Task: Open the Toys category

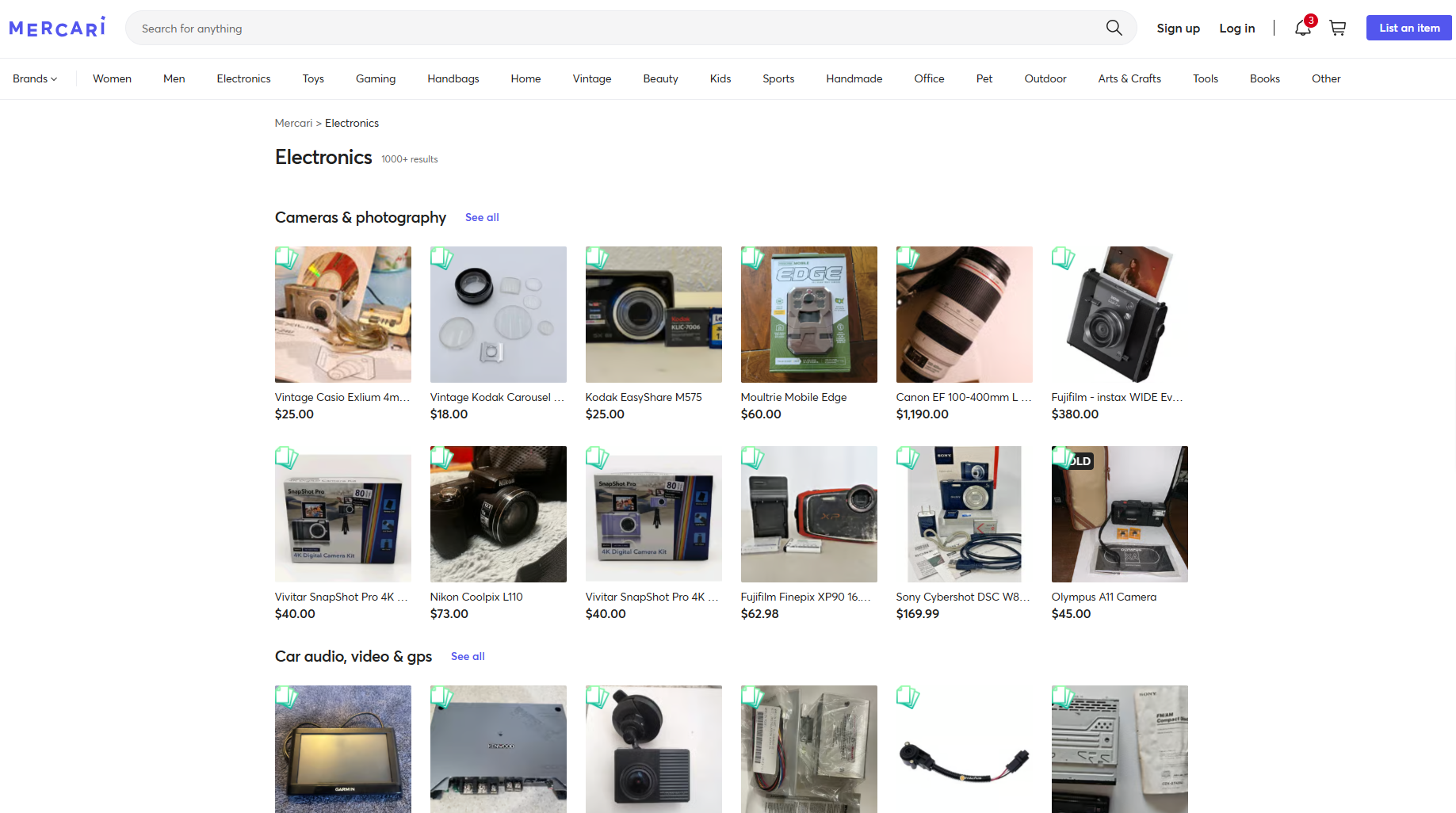Action: [313, 78]
